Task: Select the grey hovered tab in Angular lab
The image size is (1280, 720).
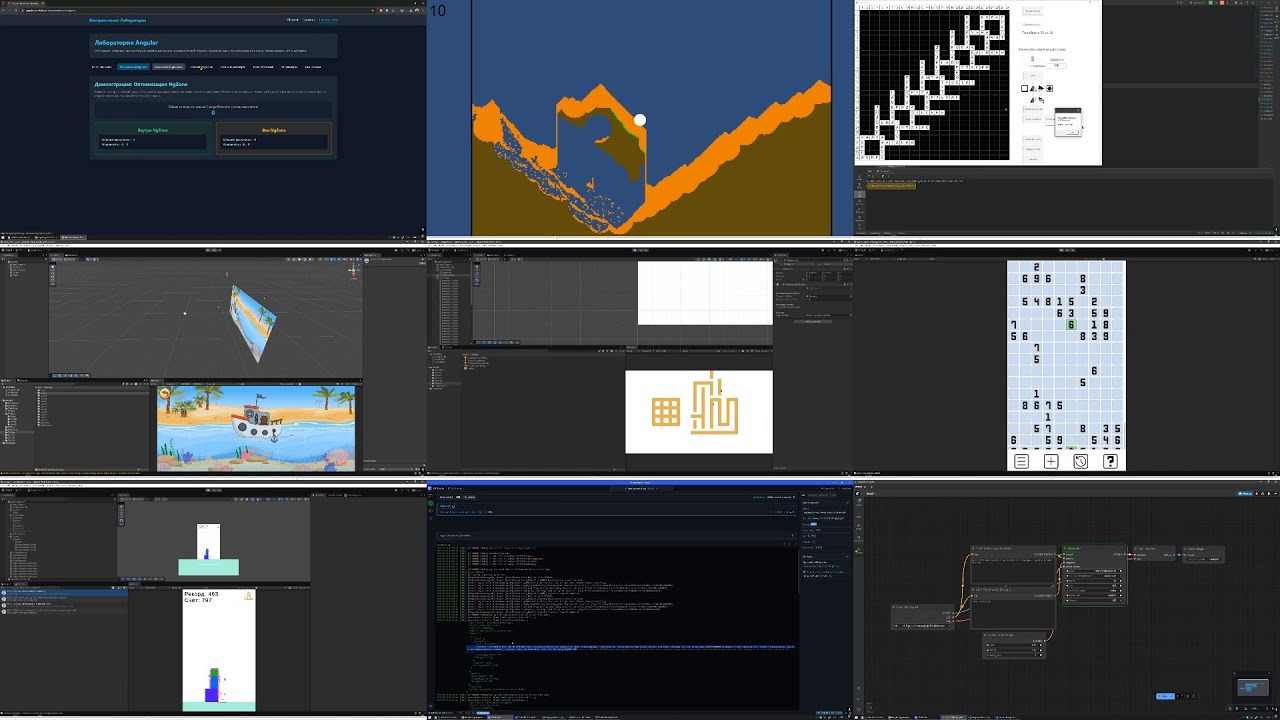Action: pyautogui.click(x=169, y=67)
